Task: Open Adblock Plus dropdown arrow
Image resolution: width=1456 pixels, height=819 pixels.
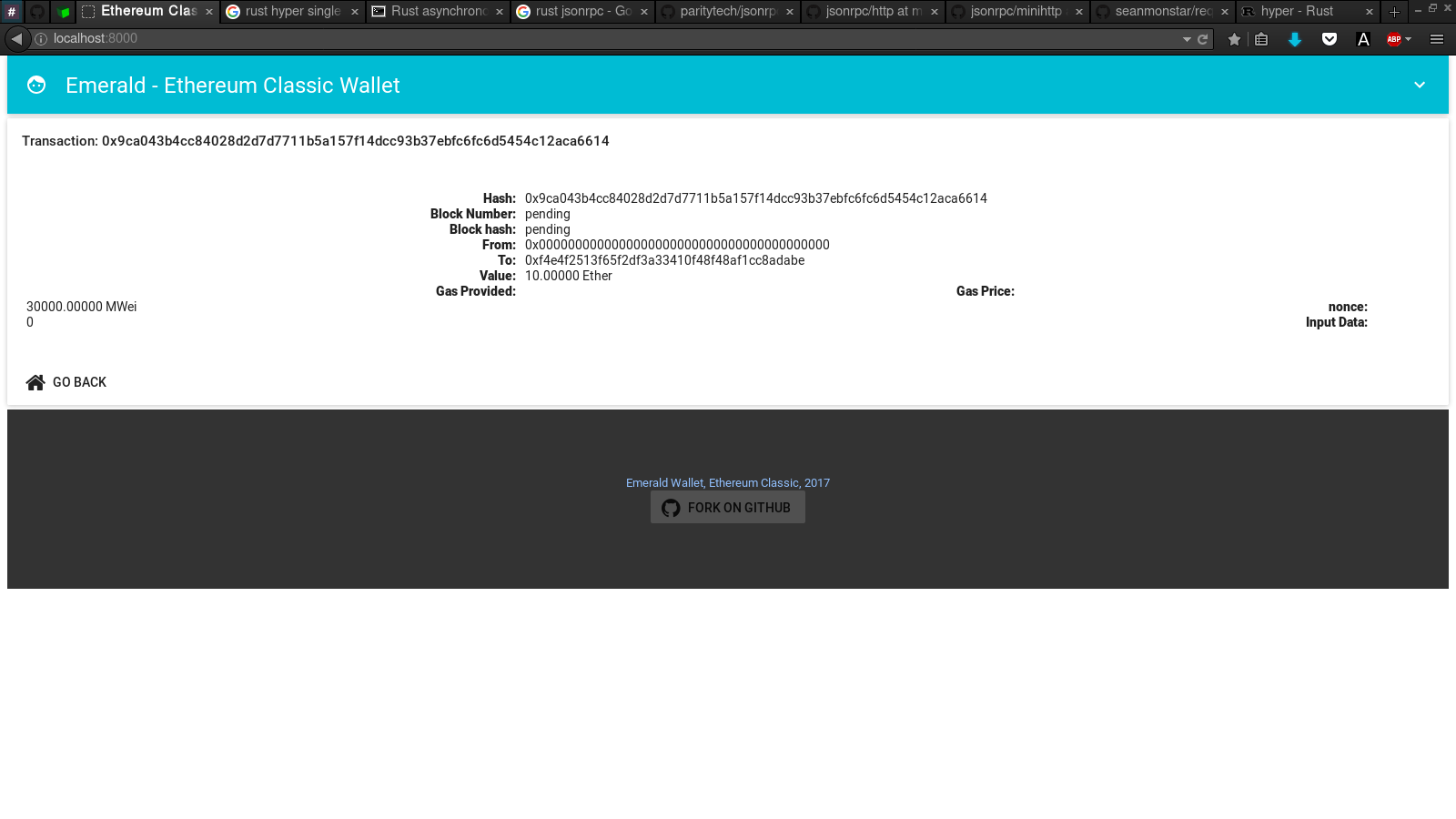Action: [1408, 39]
